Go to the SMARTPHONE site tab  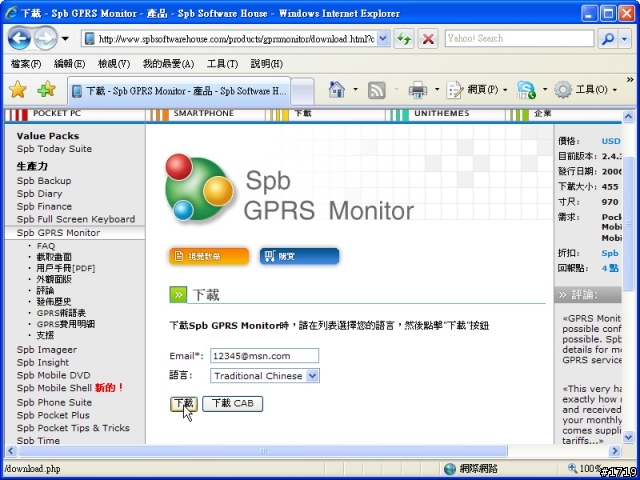(x=206, y=114)
